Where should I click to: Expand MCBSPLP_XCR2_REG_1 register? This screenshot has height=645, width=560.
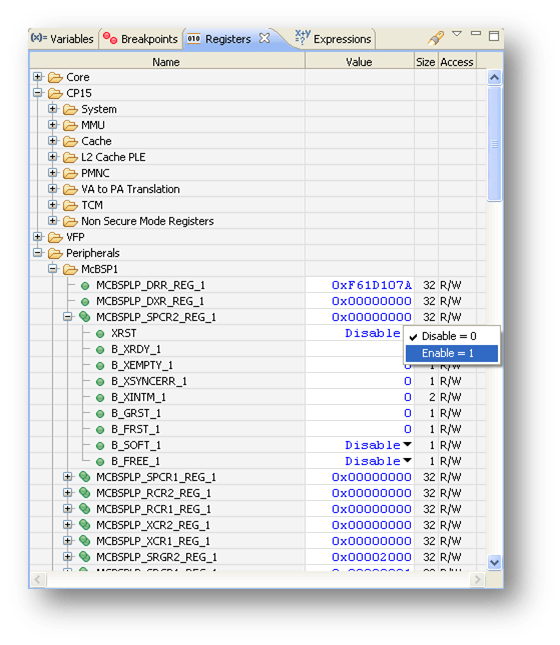(68, 525)
